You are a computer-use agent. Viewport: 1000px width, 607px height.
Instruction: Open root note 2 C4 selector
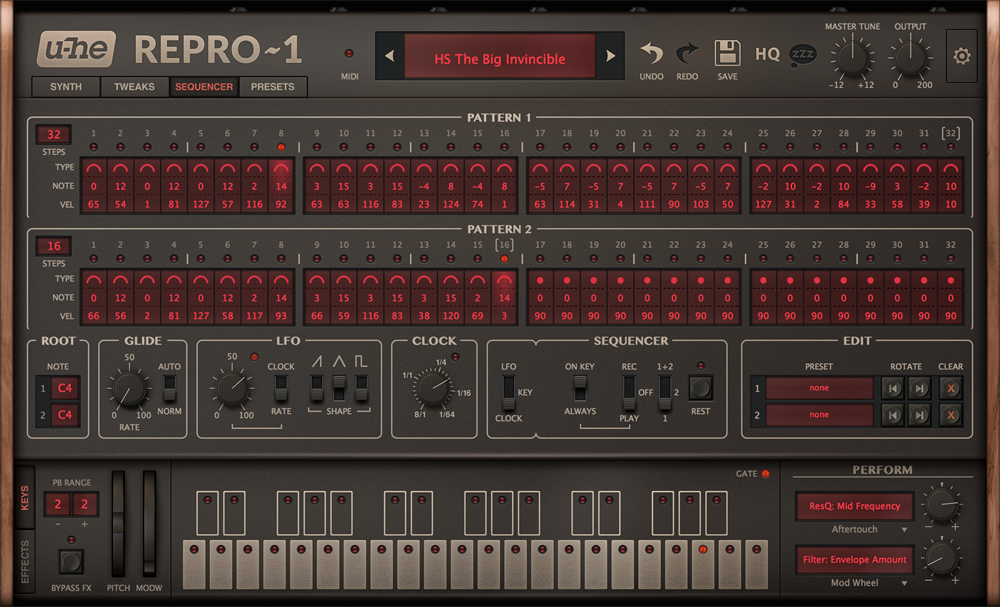coord(65,415)
